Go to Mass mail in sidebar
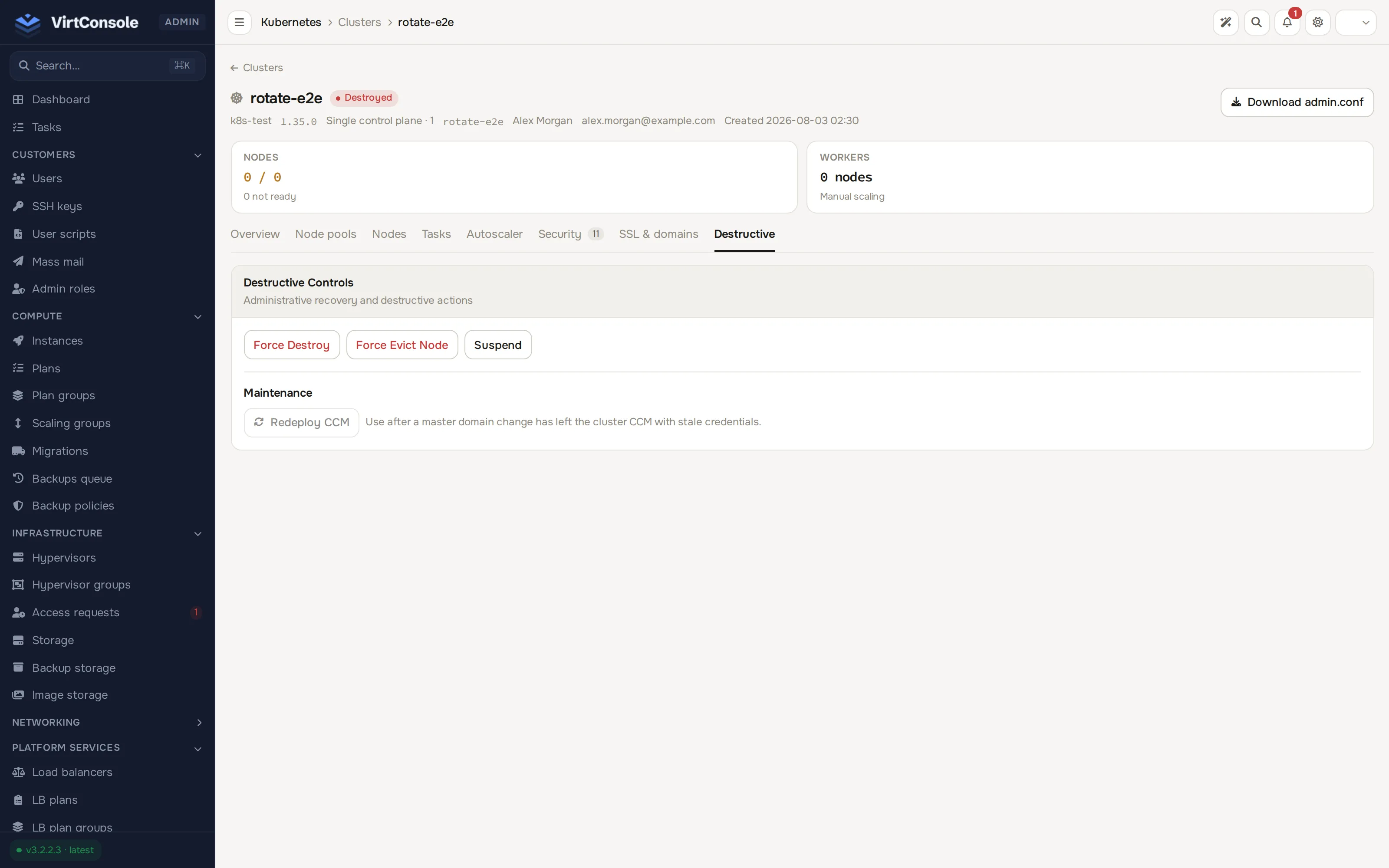 [x=107, y=262]
